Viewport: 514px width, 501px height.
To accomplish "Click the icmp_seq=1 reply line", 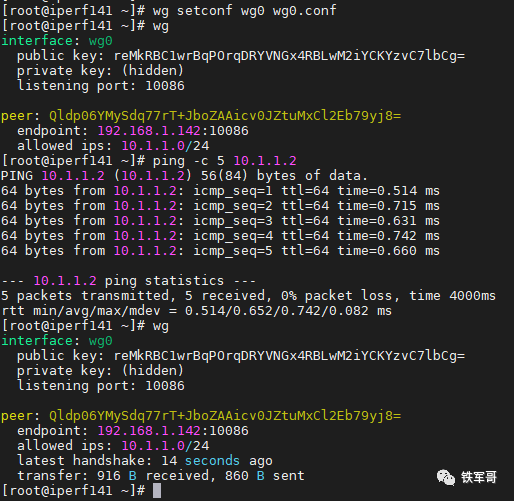I will 220,191.
